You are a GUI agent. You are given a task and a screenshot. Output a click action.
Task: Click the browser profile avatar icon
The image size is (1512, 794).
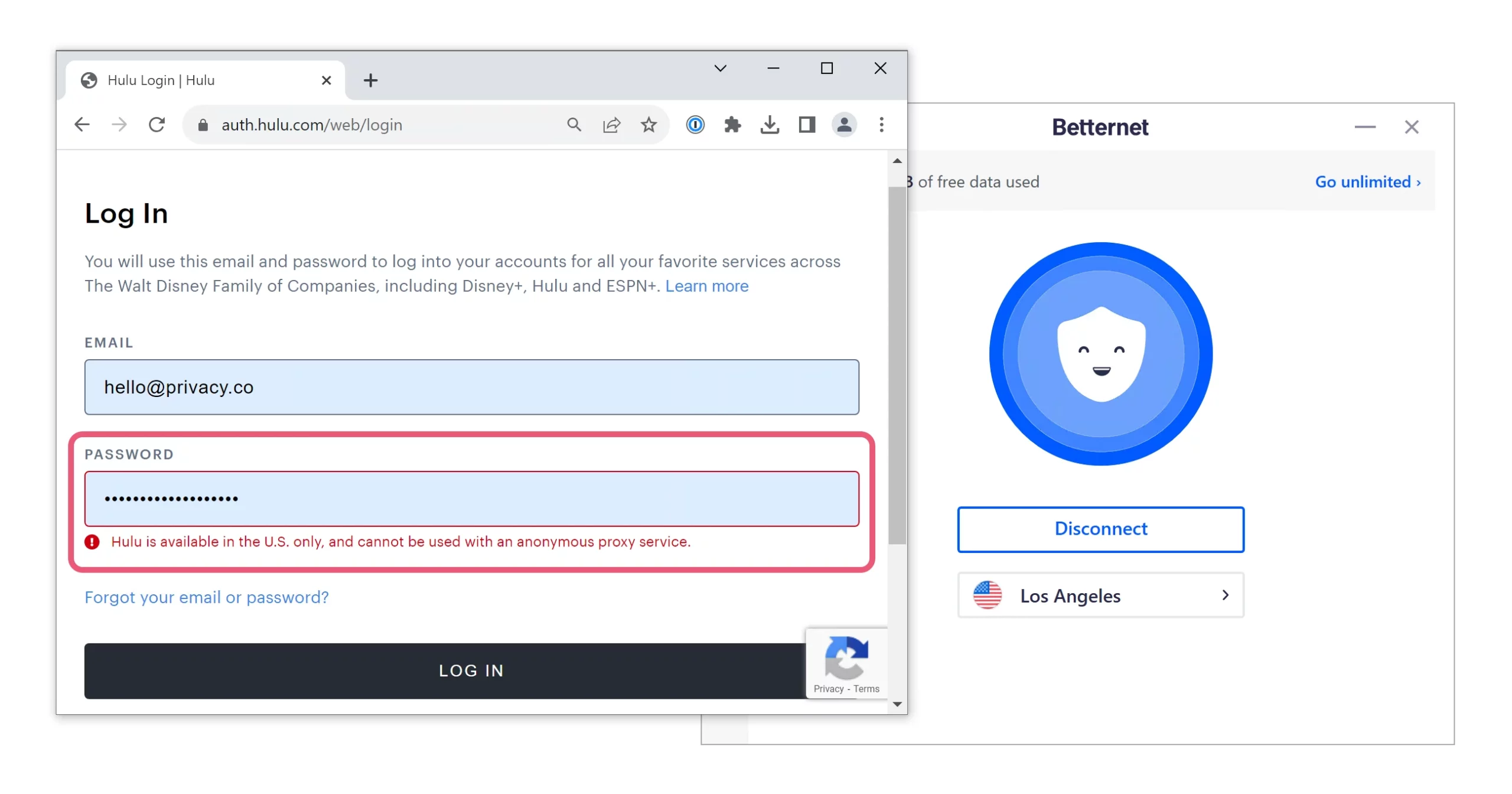pyautogui.click(x=845, y=125)
